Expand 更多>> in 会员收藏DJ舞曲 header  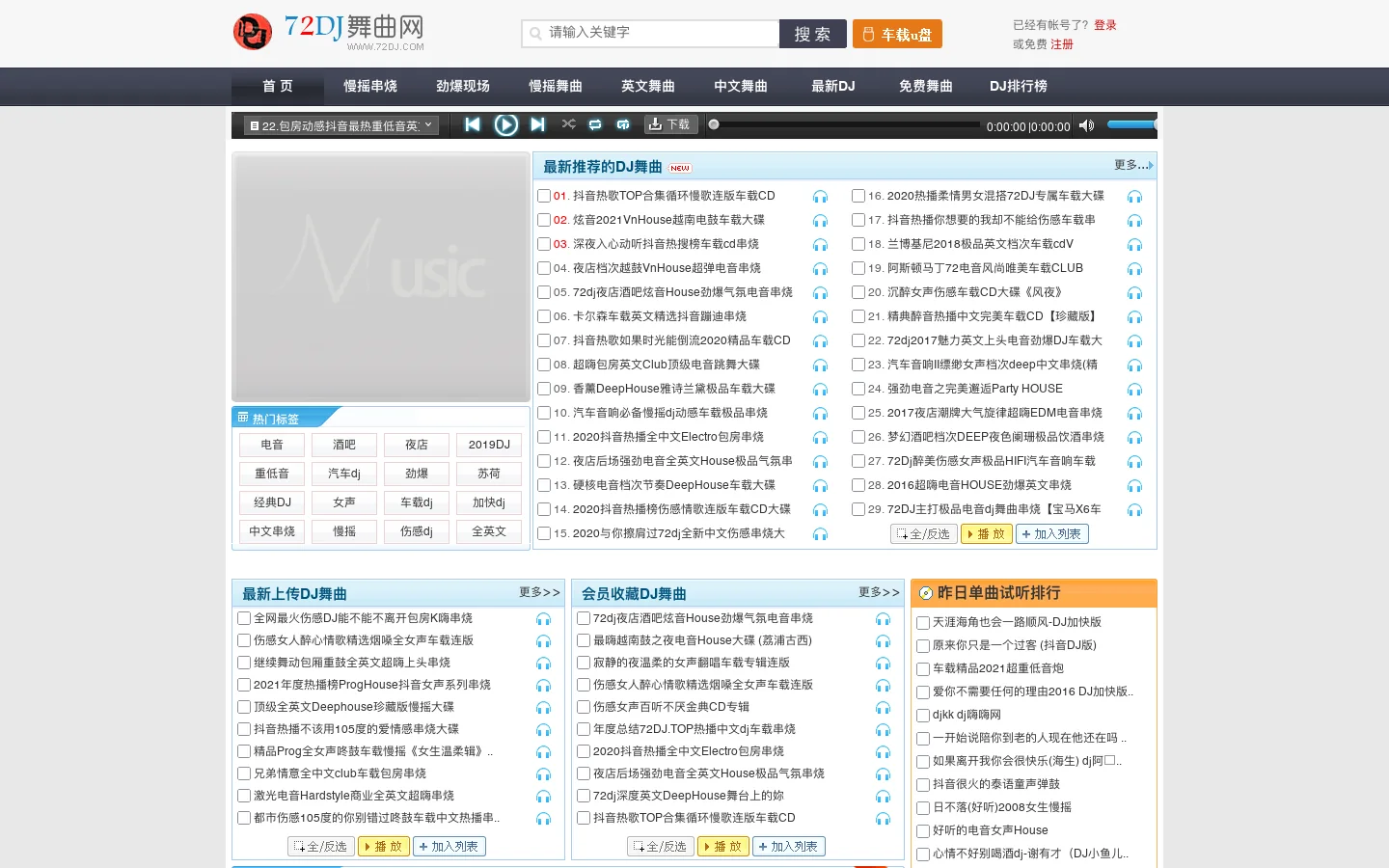[x=879, y=592]
